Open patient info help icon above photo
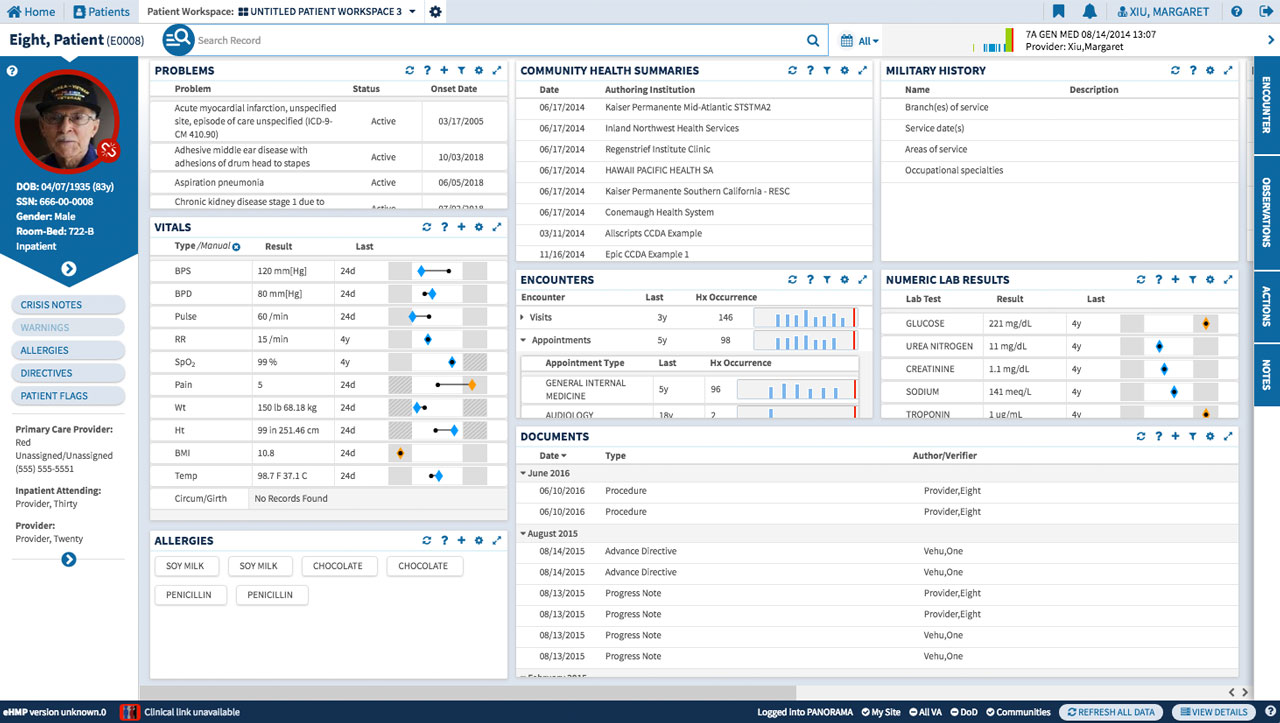Image resolution: width=1280 pixels, height=723 pixels. (12, 71)
